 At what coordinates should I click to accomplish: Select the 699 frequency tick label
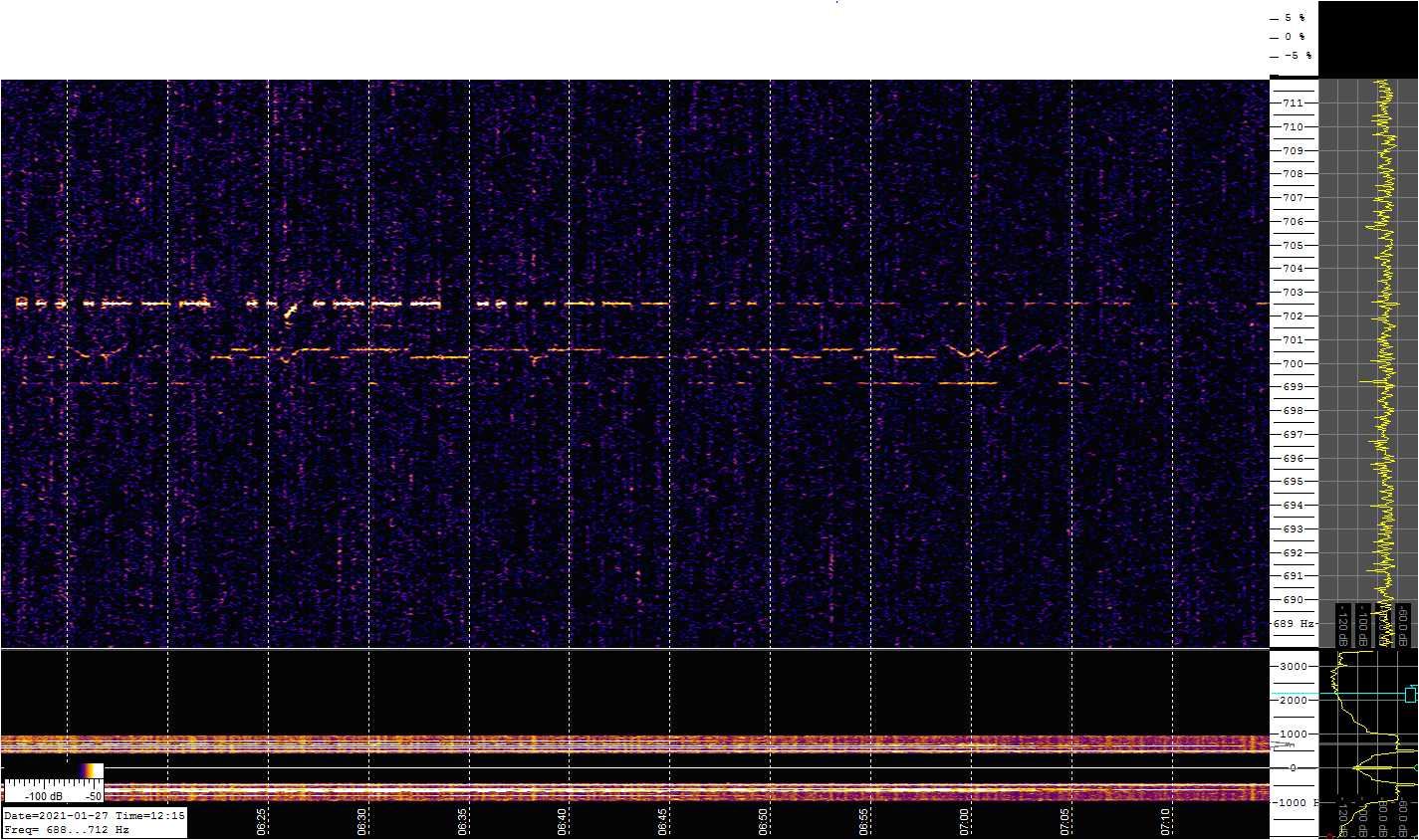click(1294, 387)
